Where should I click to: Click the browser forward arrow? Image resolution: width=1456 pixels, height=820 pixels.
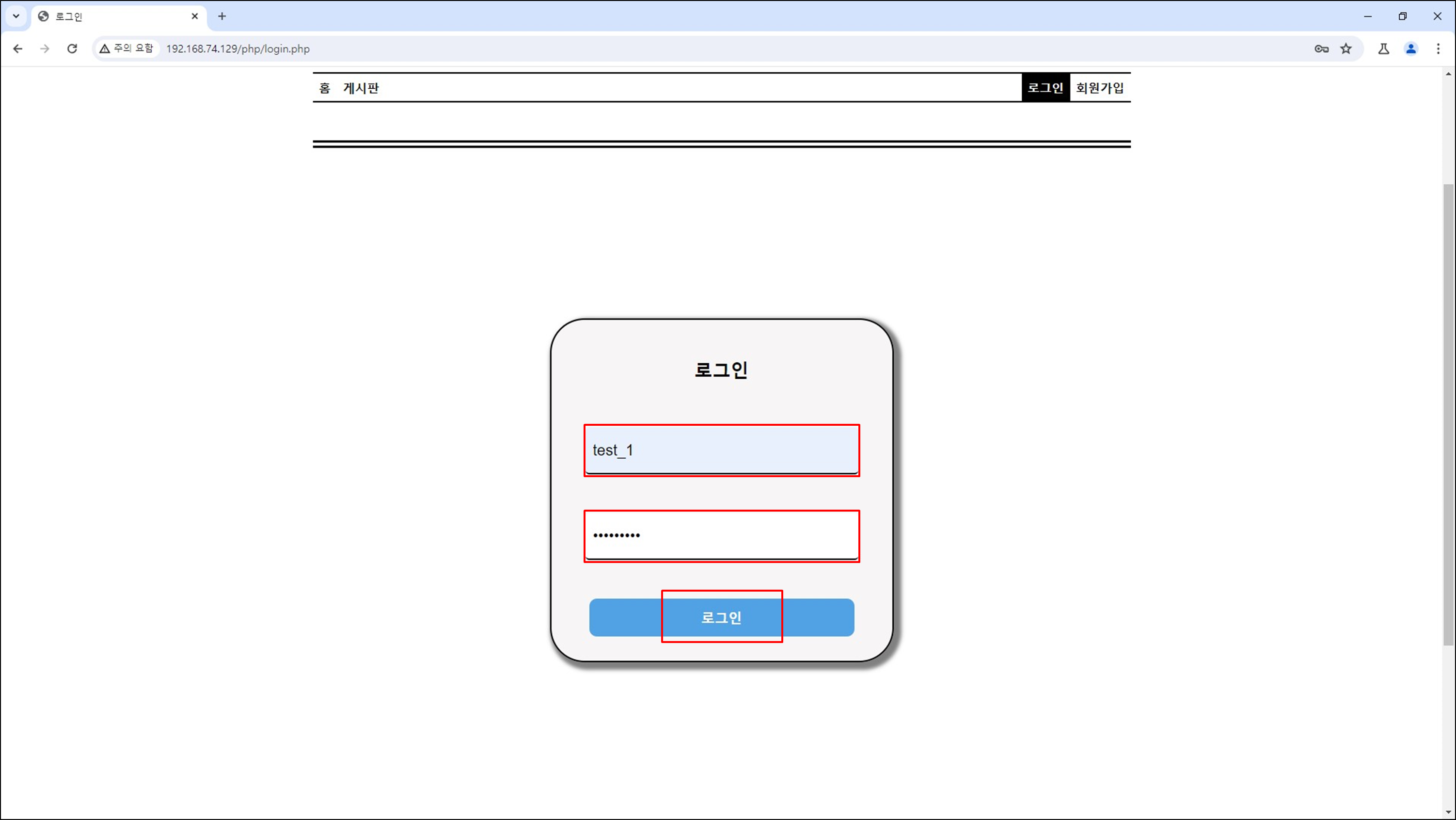[x=45, y=48]
